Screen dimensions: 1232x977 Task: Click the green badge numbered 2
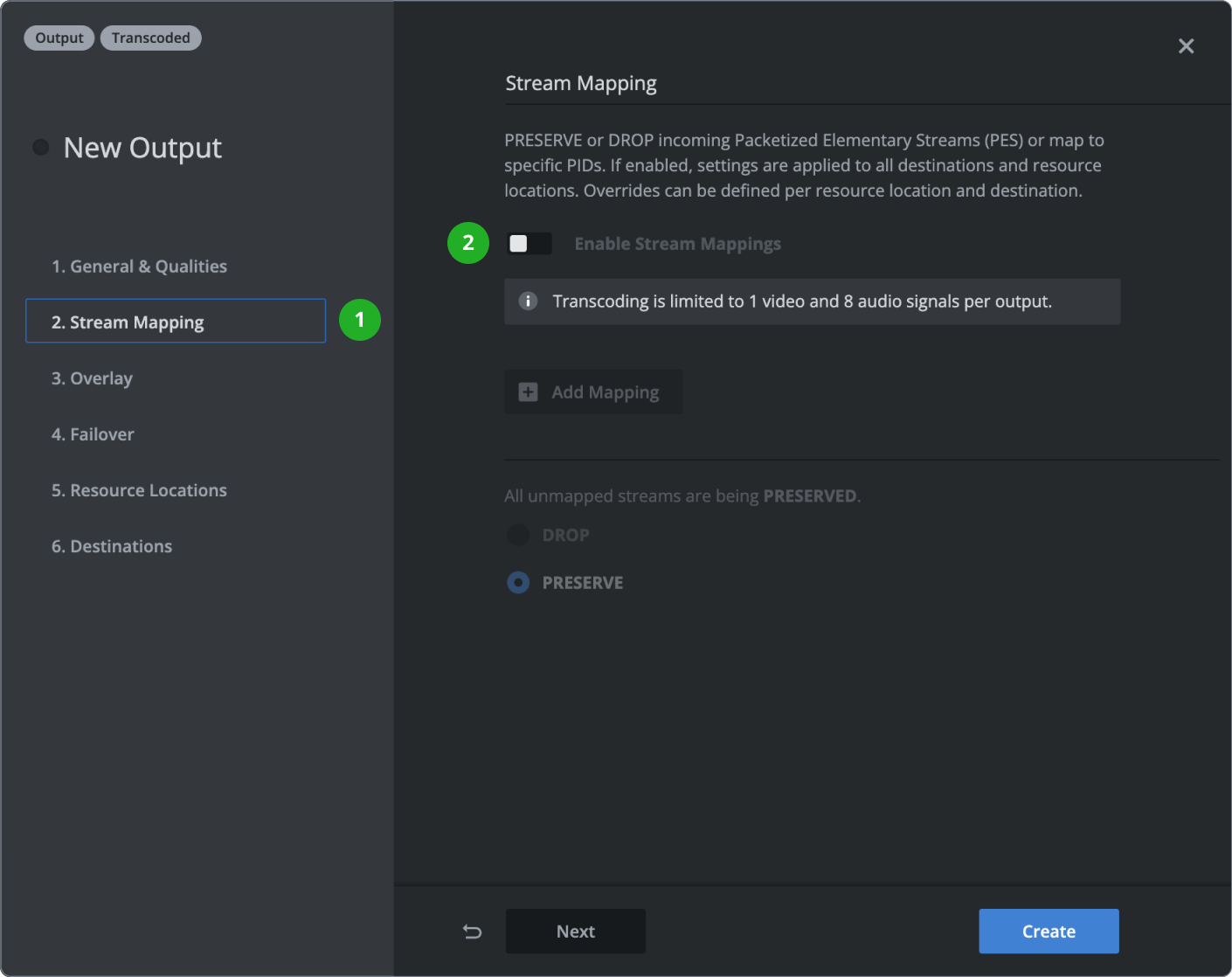pyautogui.click(x=467, y=243)
